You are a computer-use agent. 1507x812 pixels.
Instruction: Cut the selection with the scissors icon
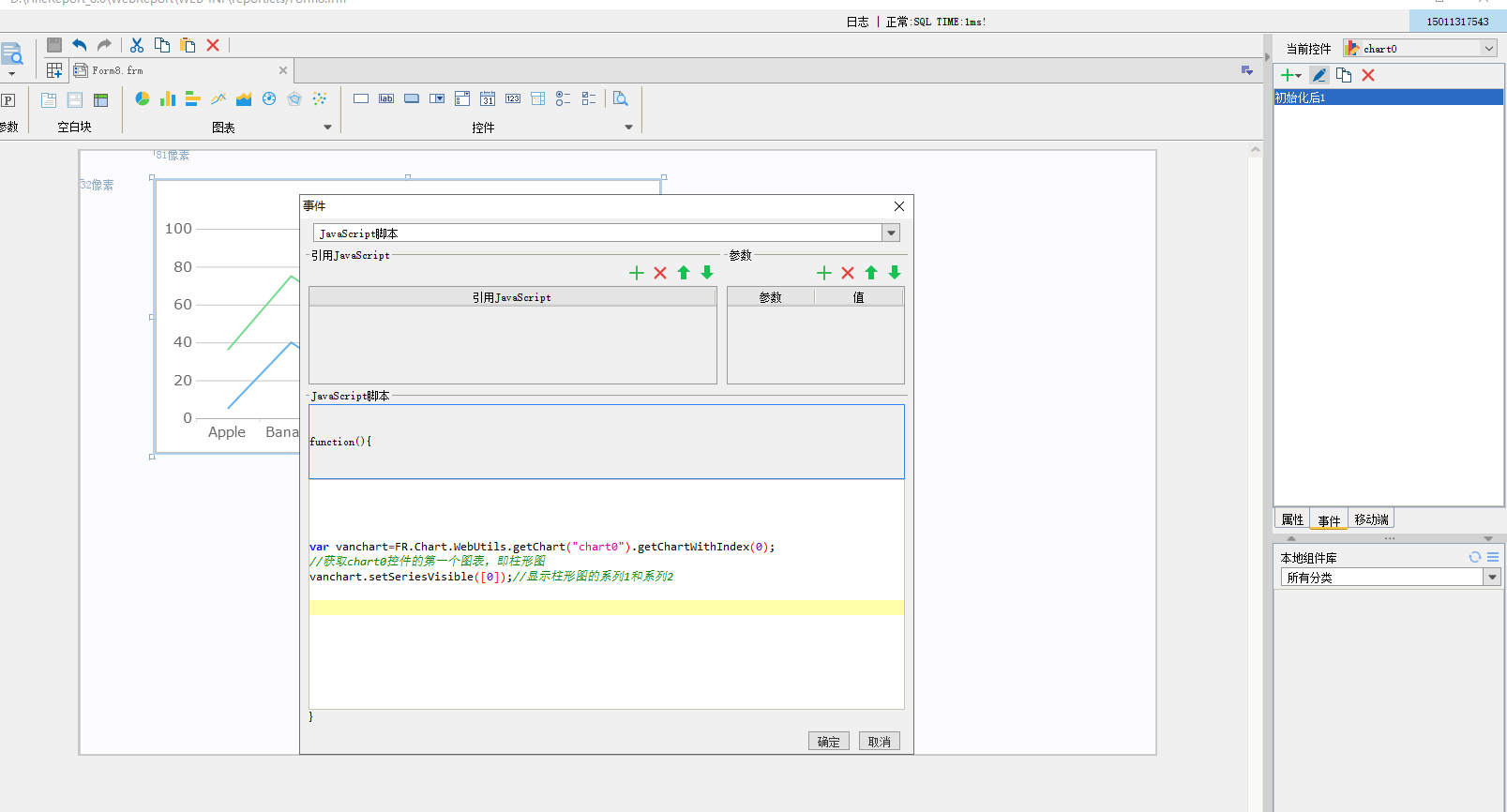pyautogui.click(x=137, y=45)
